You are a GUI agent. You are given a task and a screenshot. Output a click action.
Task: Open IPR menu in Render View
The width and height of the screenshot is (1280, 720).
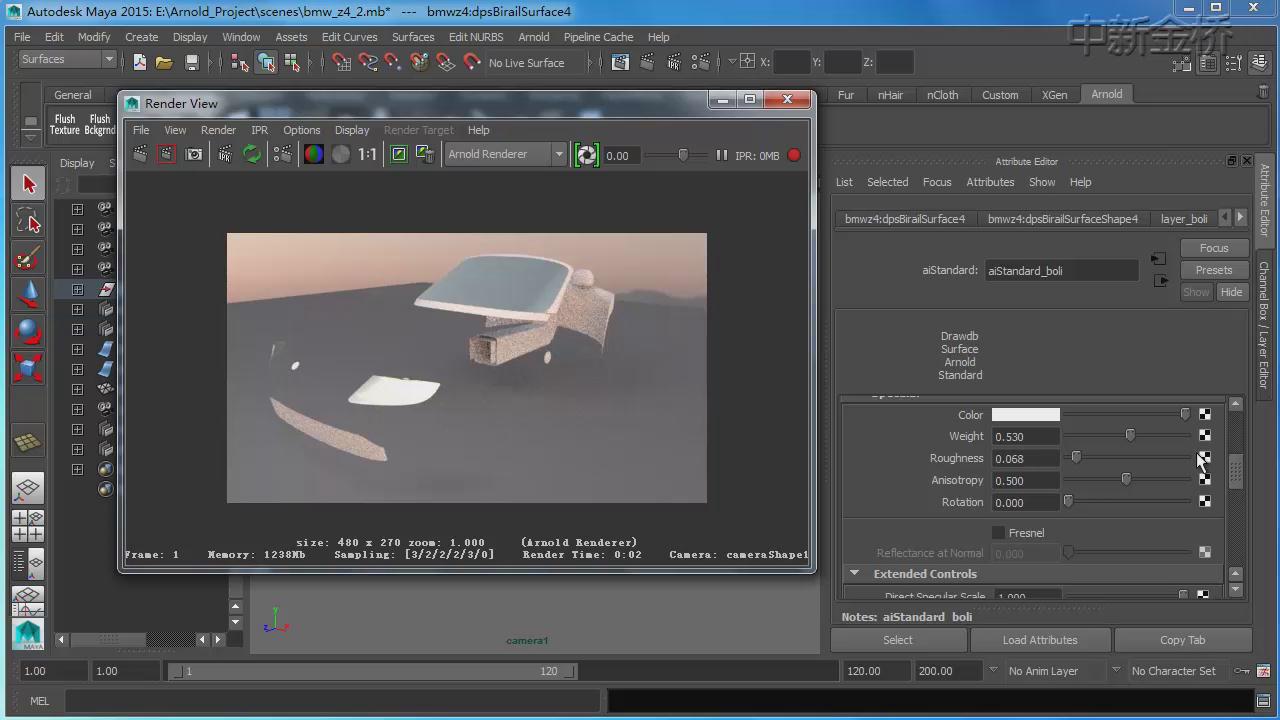click(x=259, y=130)
